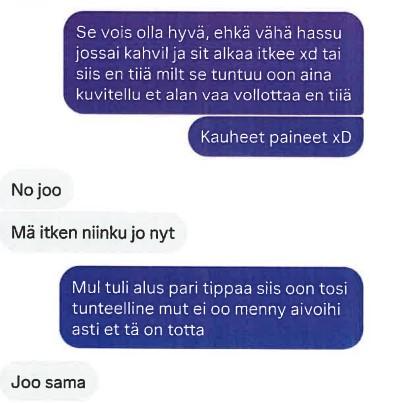Click the 'xD' at the end of 'Kauheet paineet'
Viewport: 408px width, 403px height.
tap(342, 137)
